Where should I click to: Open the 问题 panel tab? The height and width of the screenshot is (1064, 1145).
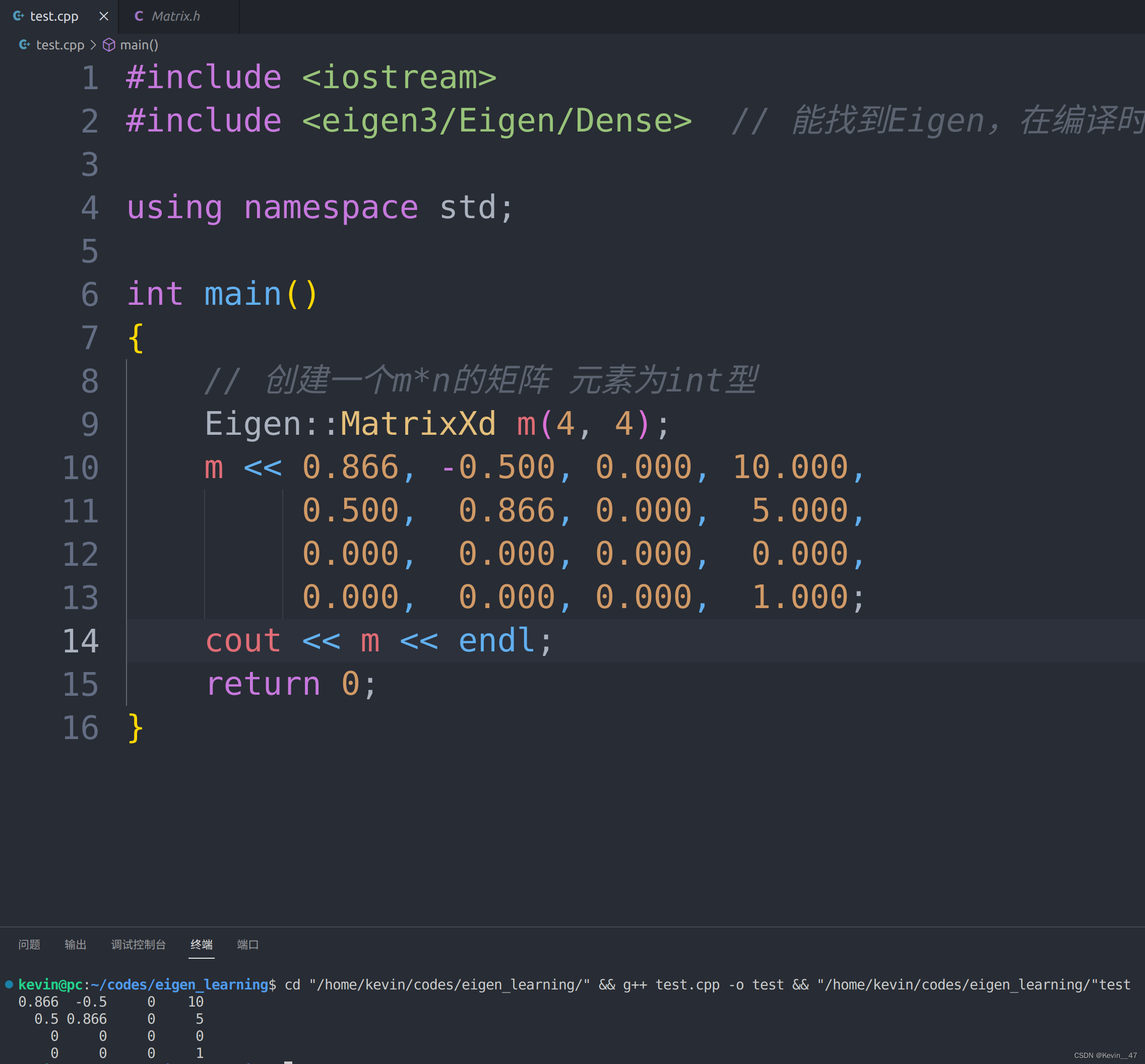pos(29,945)
